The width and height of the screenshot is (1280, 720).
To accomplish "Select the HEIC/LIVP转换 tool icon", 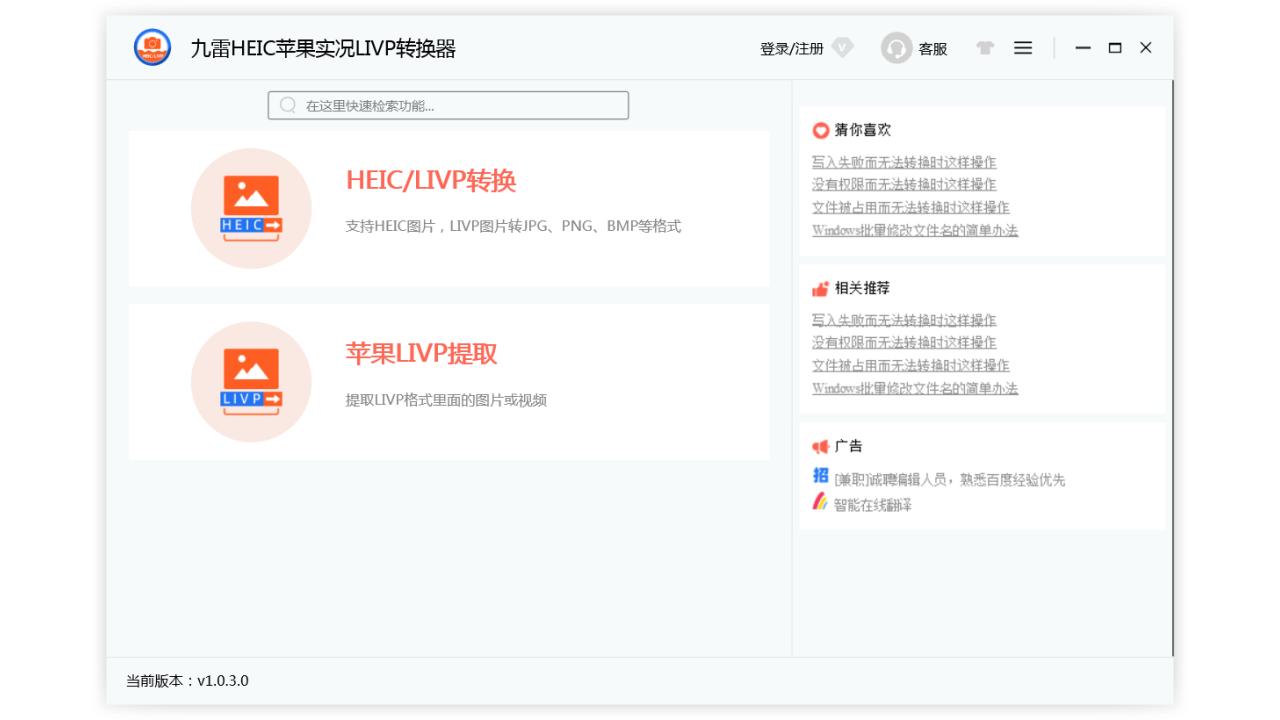I will pyautogui.click(x=251, y=208).
